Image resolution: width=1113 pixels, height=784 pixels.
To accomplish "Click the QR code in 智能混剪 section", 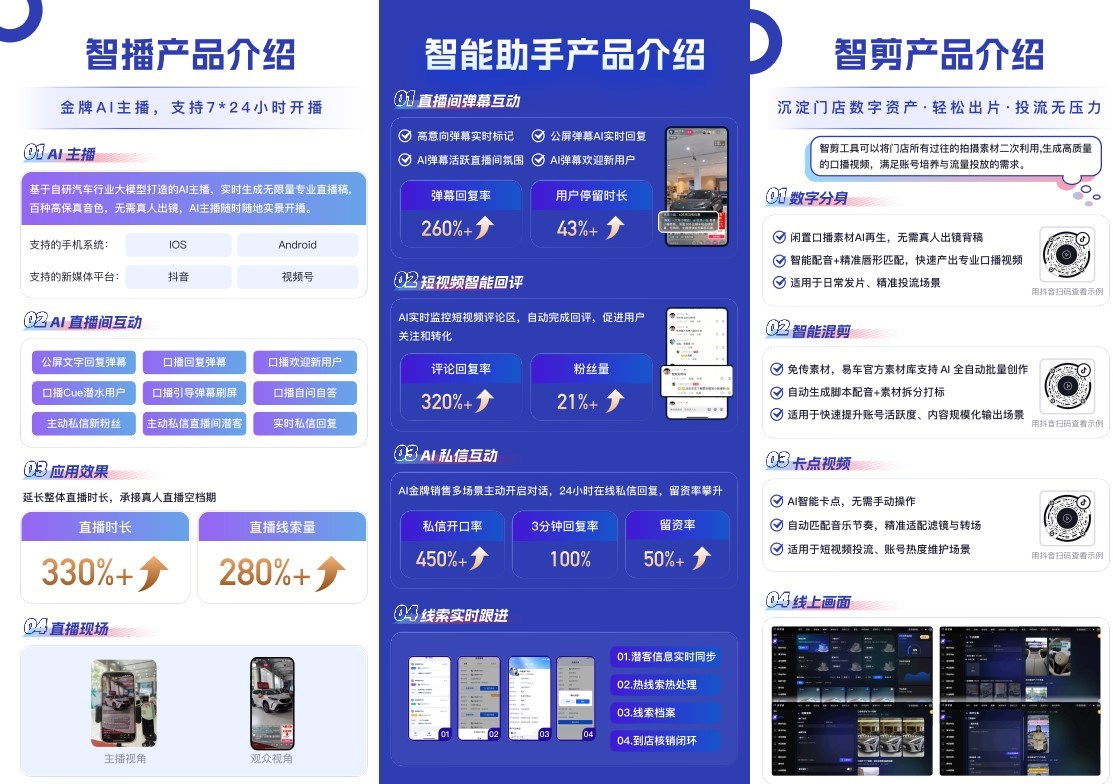I will (x=1066, y=386).
